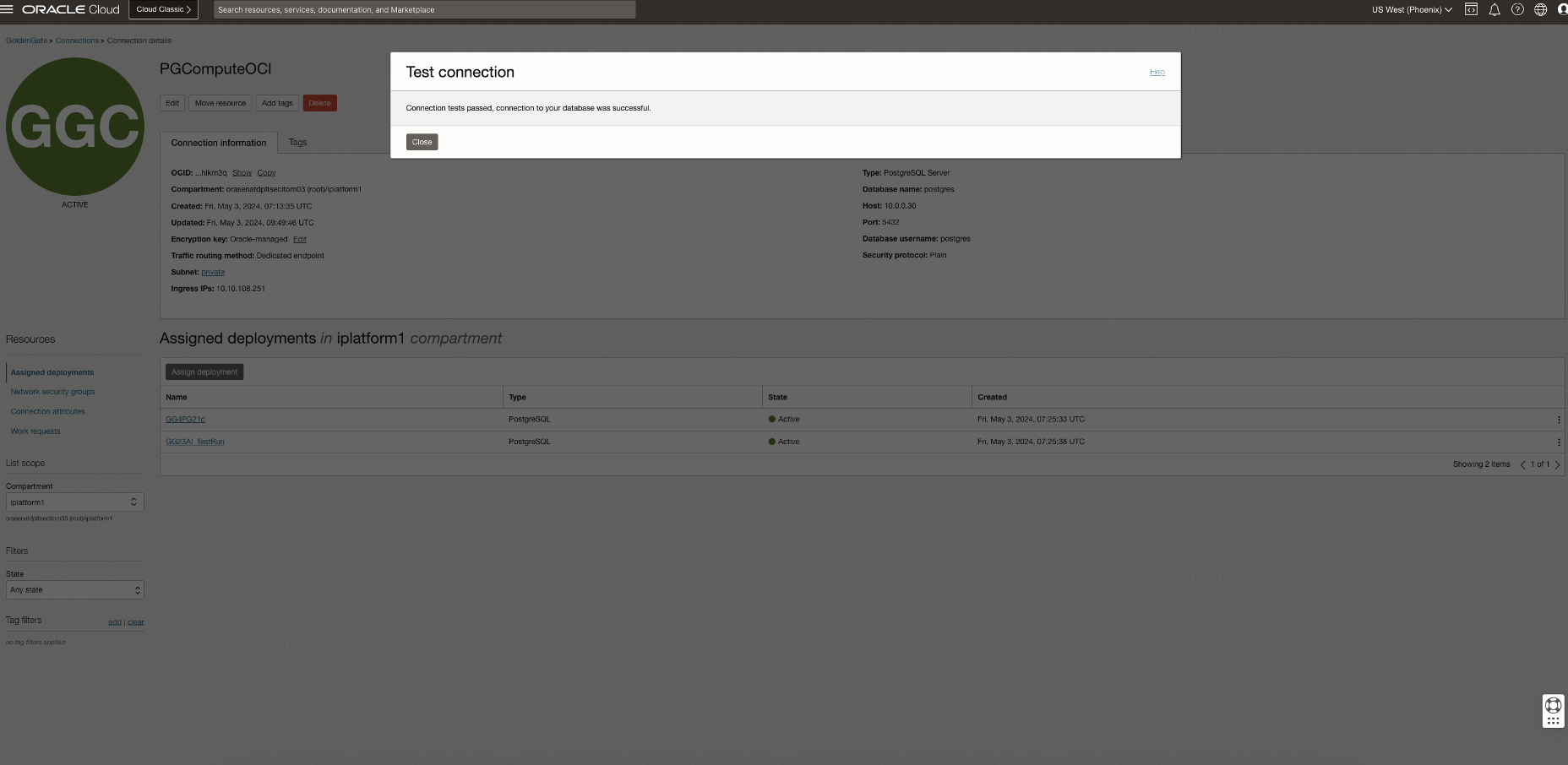Select the 'Connection tests passed' message
Viewport: 1568px width, 765px height.
click(528, 108)
